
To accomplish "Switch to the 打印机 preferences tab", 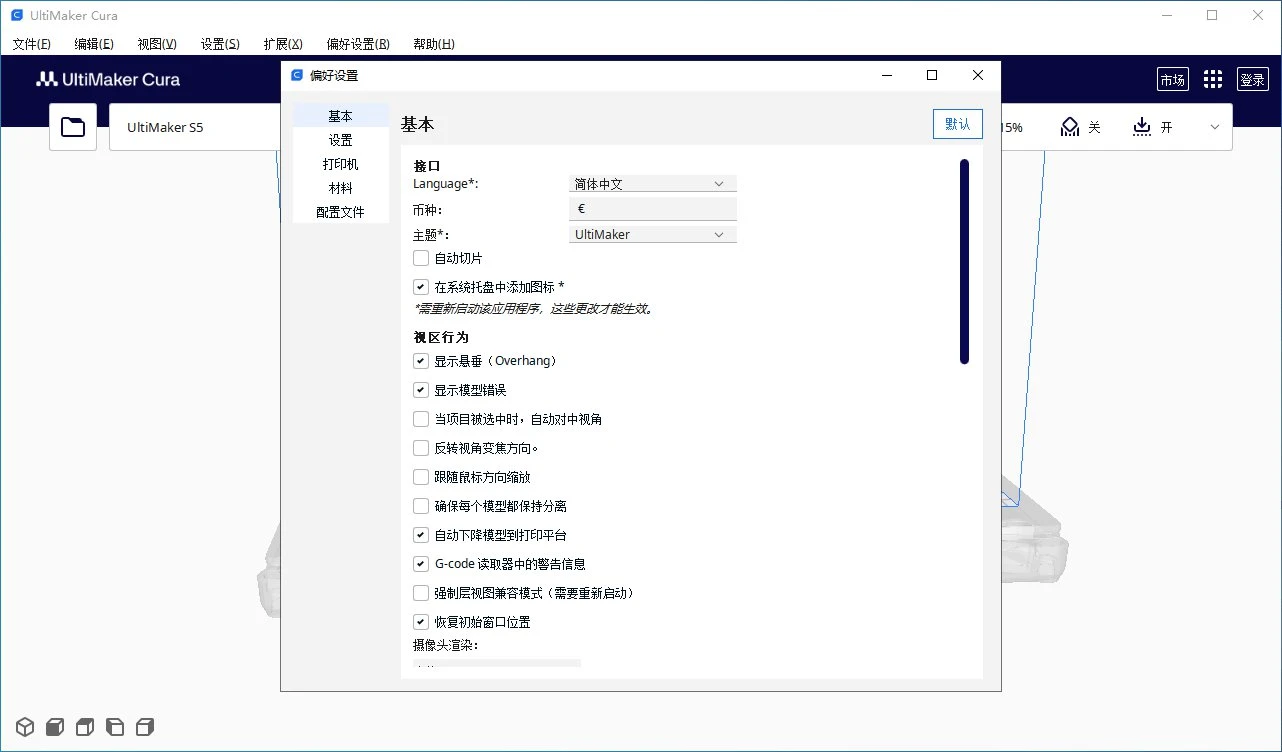I will tap(340, 164).
